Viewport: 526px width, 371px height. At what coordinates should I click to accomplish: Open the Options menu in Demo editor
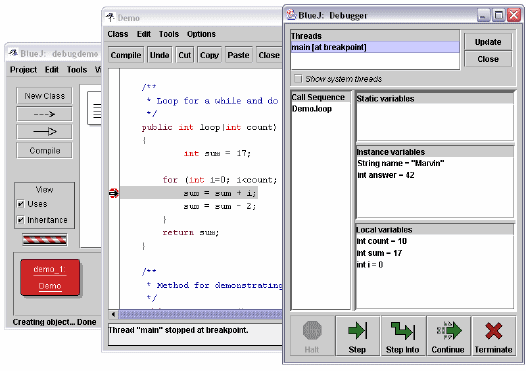click(201, 34)
